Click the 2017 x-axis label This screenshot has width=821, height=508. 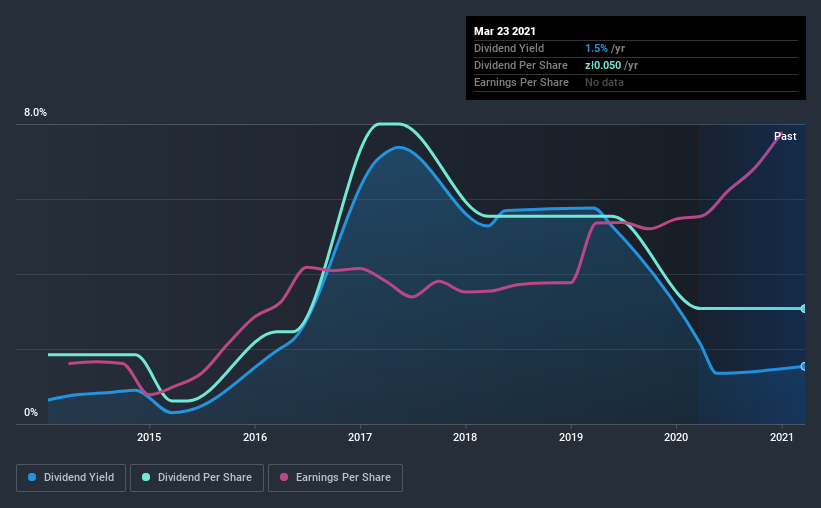pyautogui.click(x=360, y=437)
